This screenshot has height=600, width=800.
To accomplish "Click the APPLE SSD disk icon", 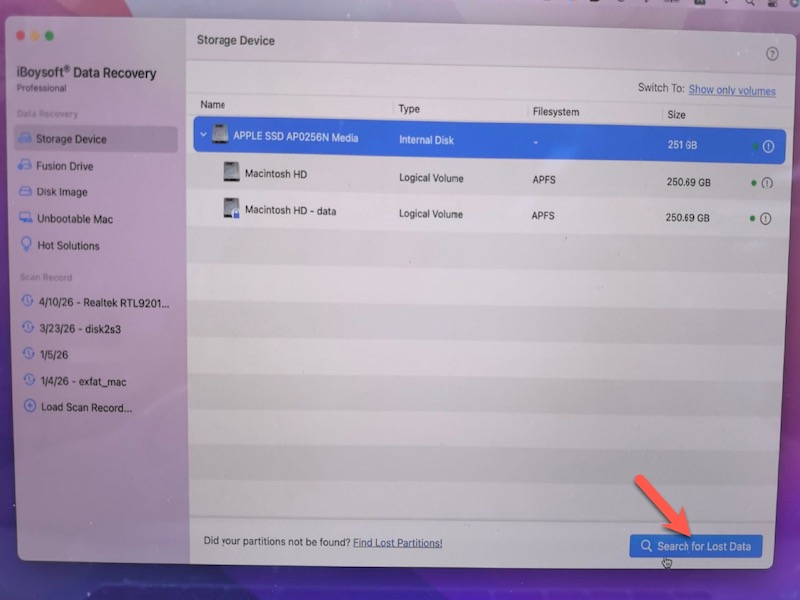I will click(220, 134).
